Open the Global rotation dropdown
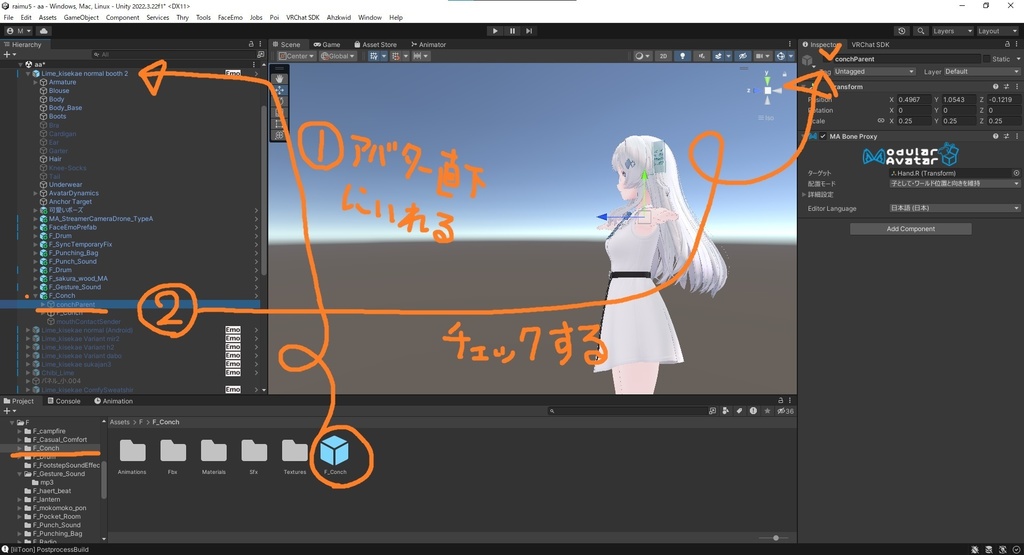 point(338,56)
